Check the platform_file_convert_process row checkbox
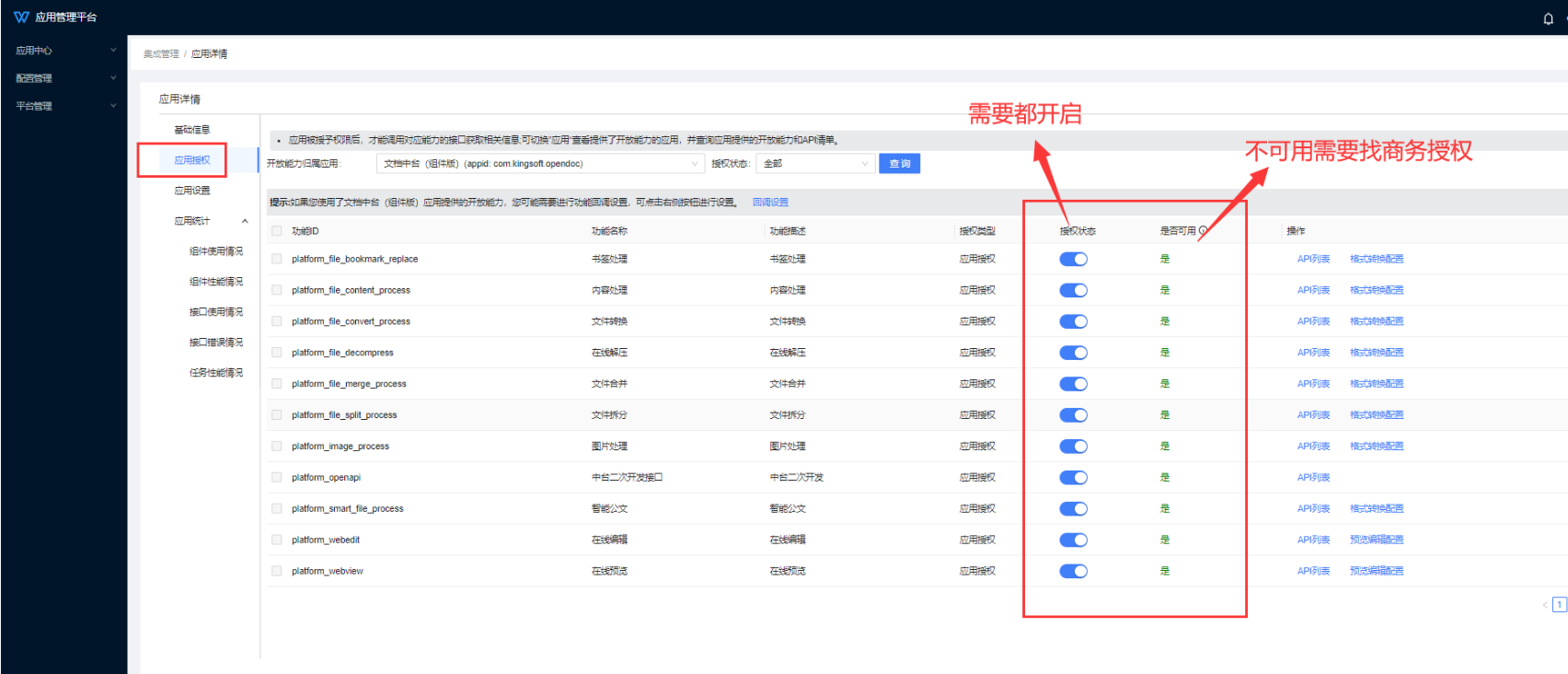Viewport: 1568px width, 674px height. click(x=277, y=321)
